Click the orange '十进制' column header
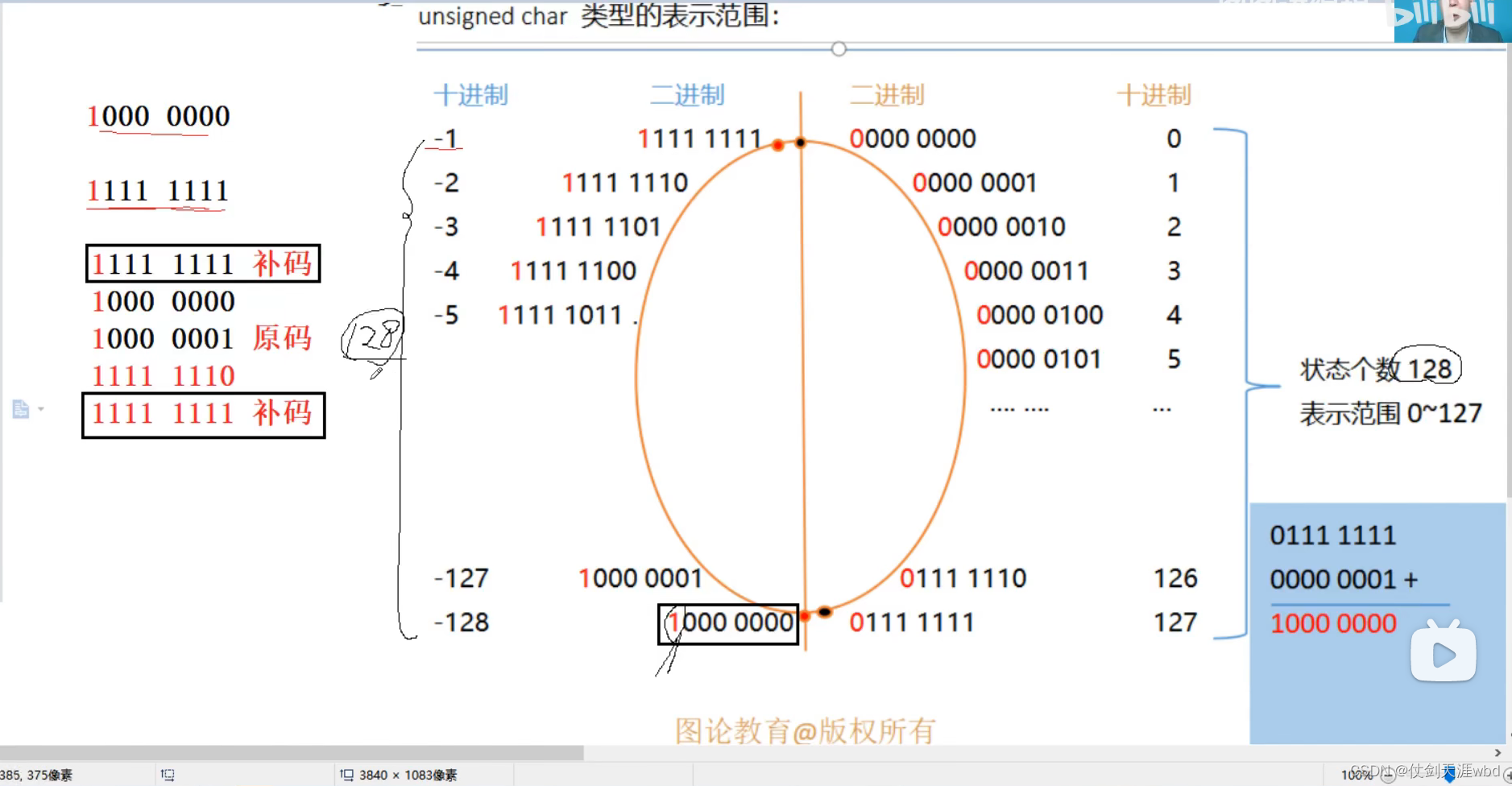 1154,95
